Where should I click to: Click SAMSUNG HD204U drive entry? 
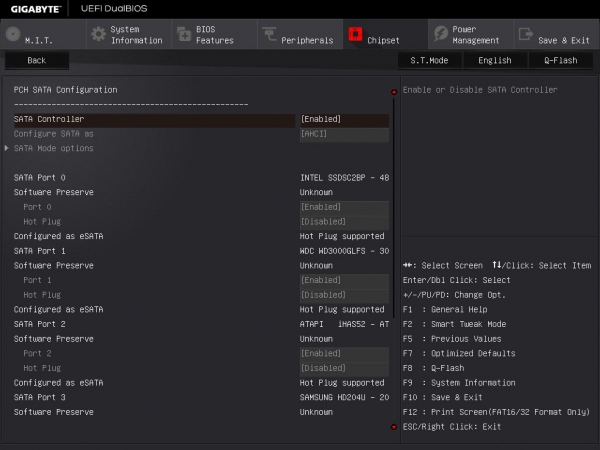[344, 398]
